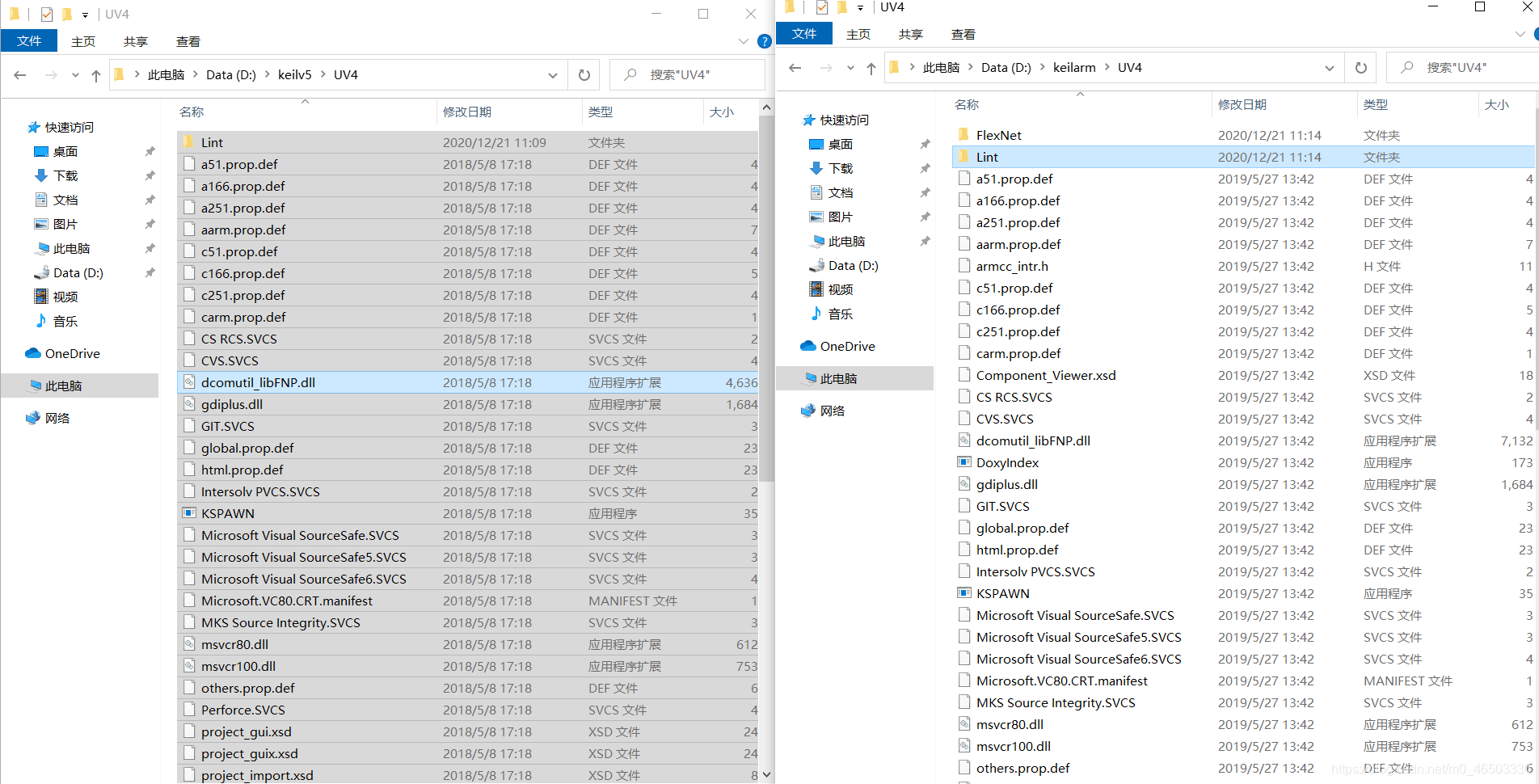The width and height of the screenshot is (1539, 784).
Task: Switch to 主页 tab in left window
Action: tap(82, 41)
